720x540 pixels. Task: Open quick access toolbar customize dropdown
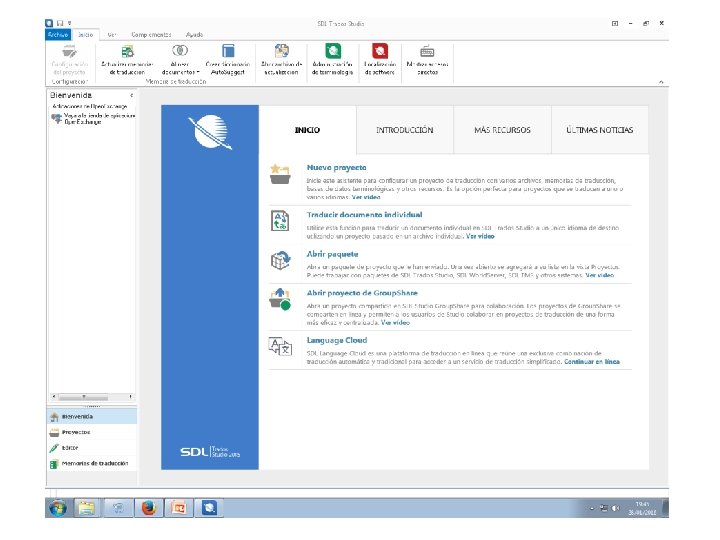pos(69,22)
